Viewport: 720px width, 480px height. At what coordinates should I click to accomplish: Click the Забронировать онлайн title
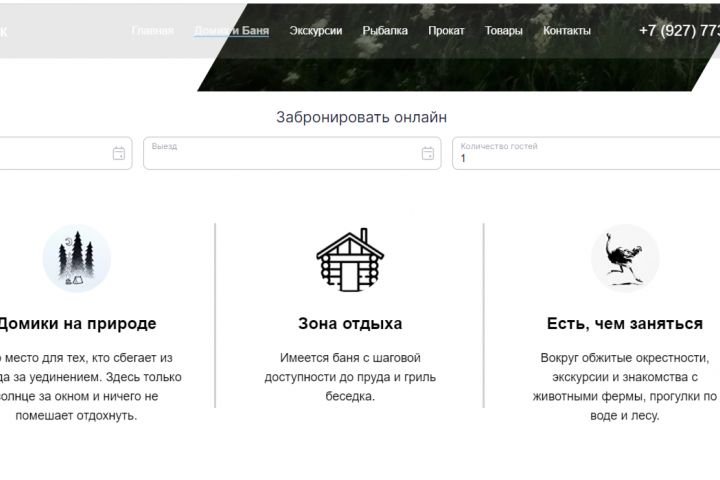361,117
